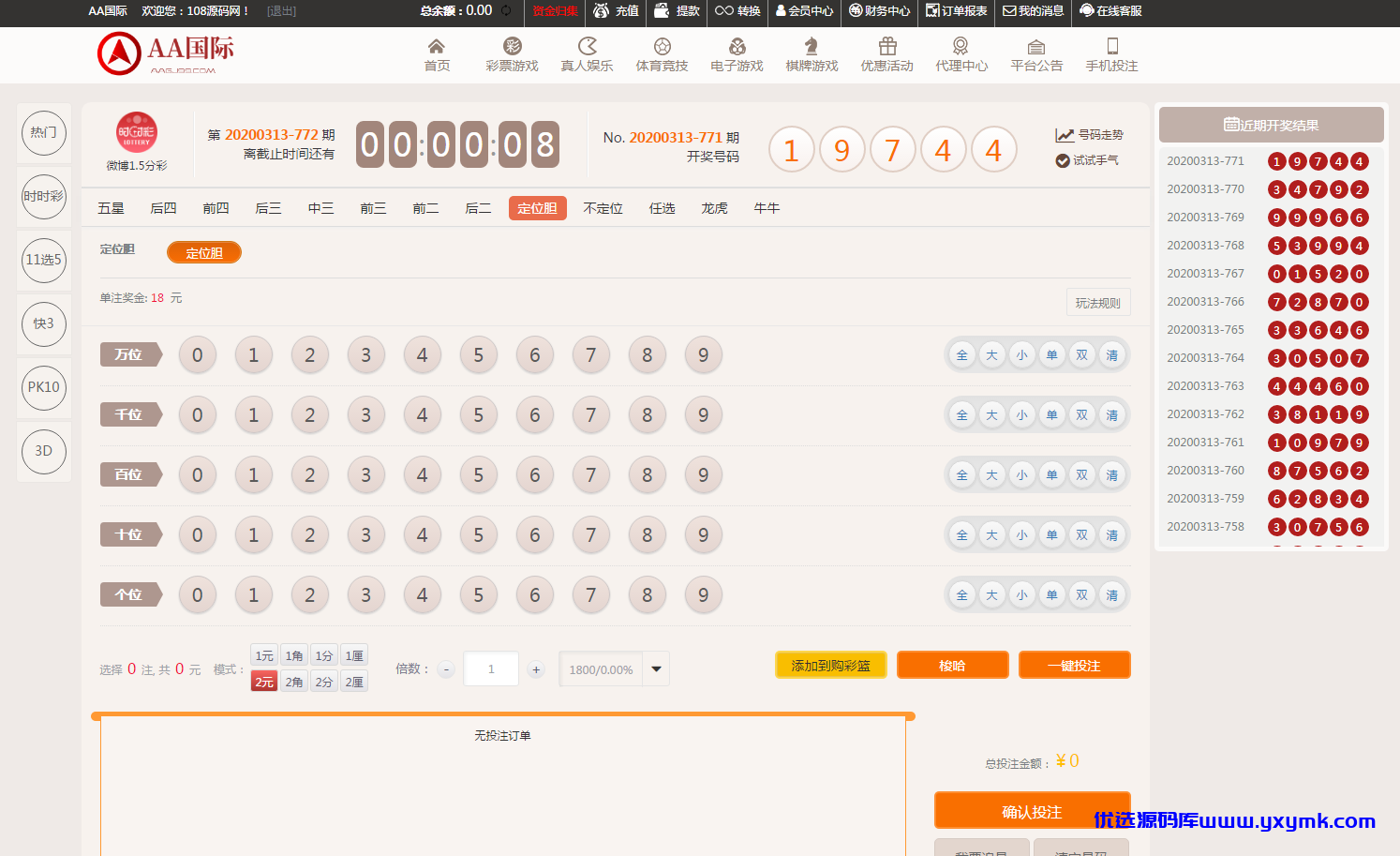Clear the 万位 row with 清
Image resolution: width=1400 pixels, height=856 pixels.
click(1112, 355)
